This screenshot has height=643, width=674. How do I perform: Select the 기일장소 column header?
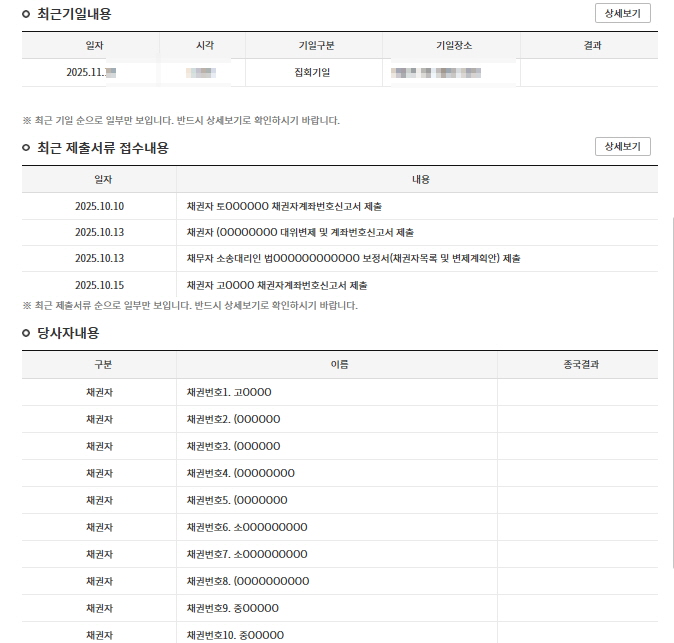(x=451, y=46)
